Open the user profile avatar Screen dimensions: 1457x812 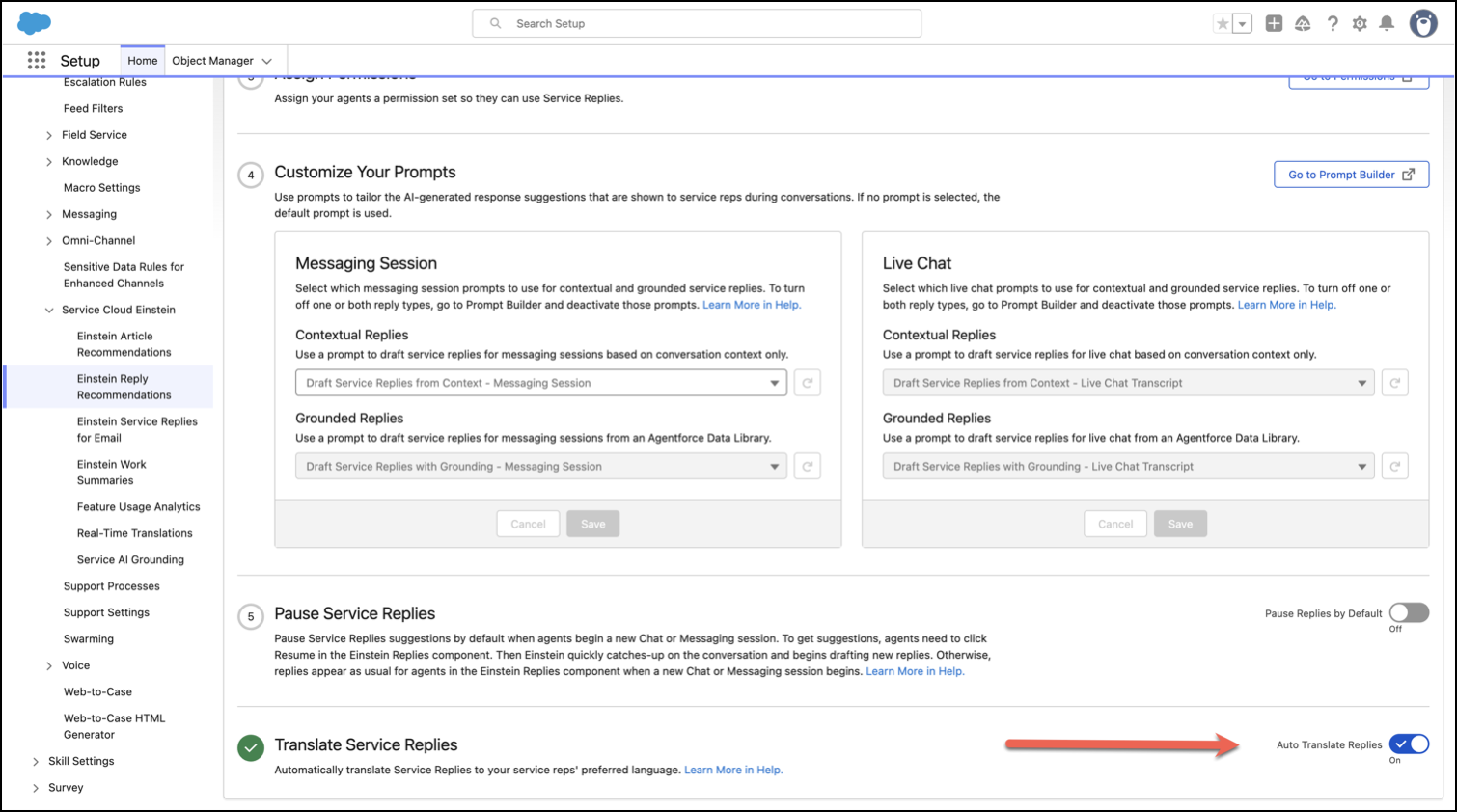1423,23
